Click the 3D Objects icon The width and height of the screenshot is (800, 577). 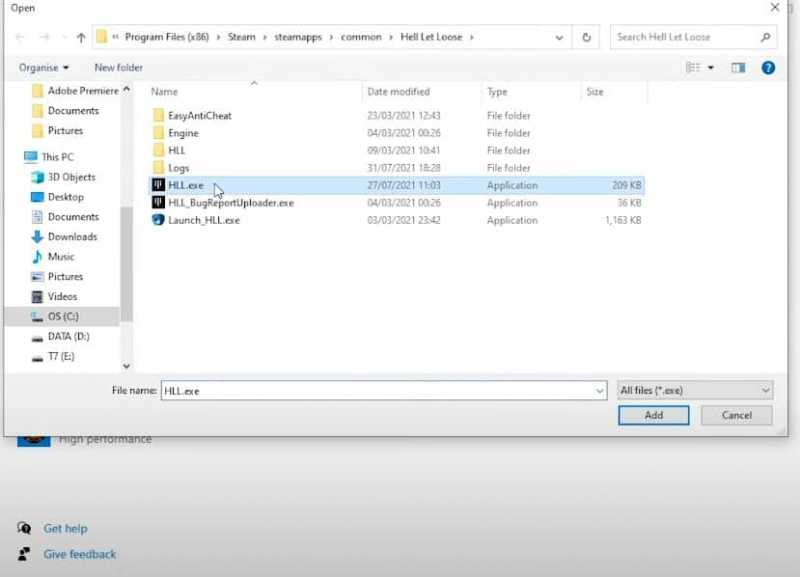(x=37, y=177)
